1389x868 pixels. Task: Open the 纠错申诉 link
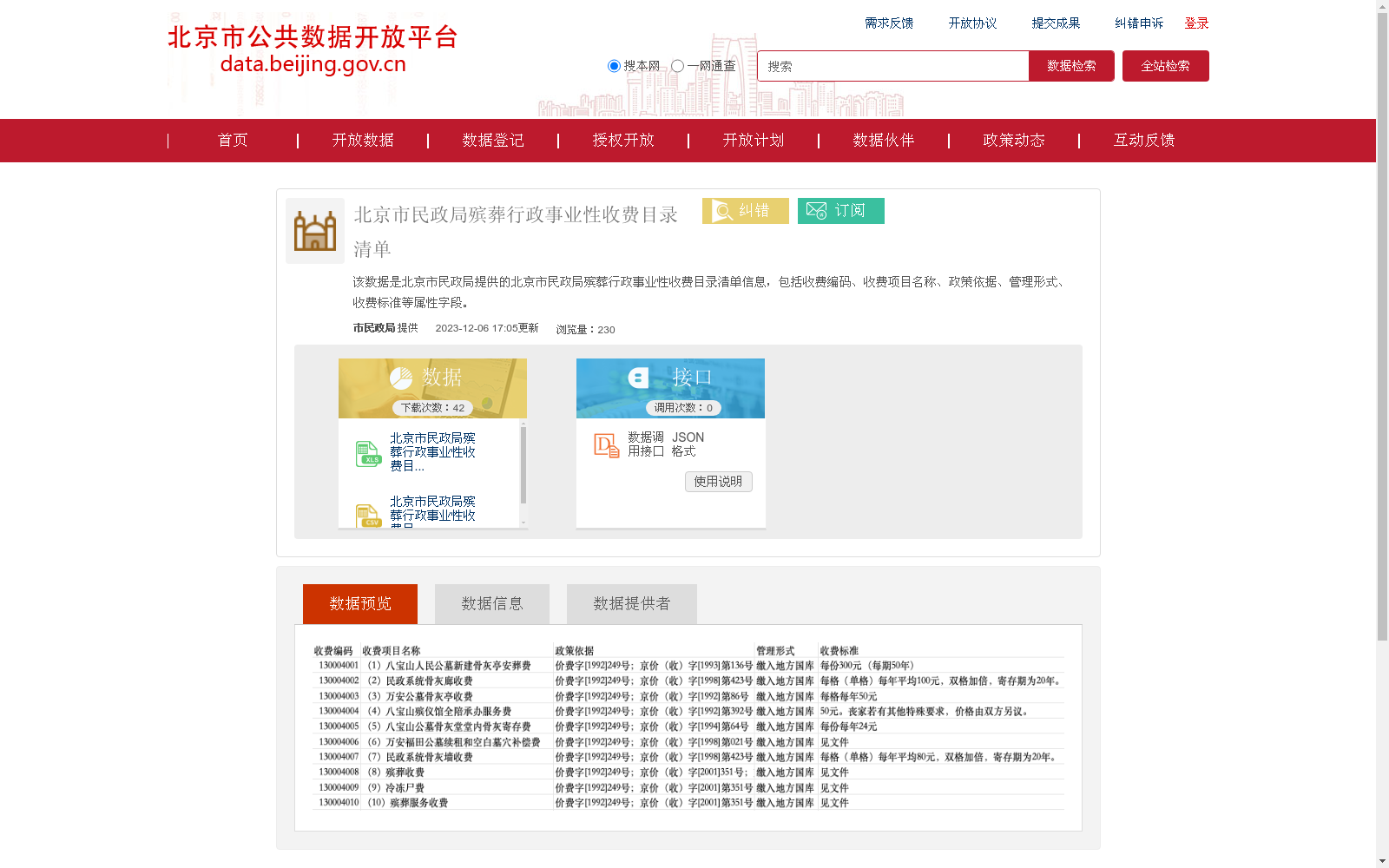point(1139,23)
